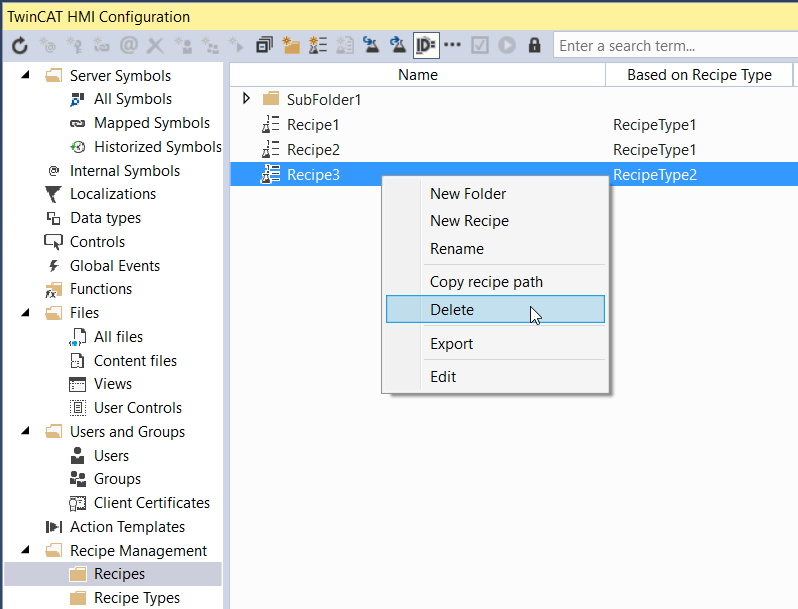
Task: Open Historized Symbols tree item
Action: pyautogui.click(x=158, y=147)
